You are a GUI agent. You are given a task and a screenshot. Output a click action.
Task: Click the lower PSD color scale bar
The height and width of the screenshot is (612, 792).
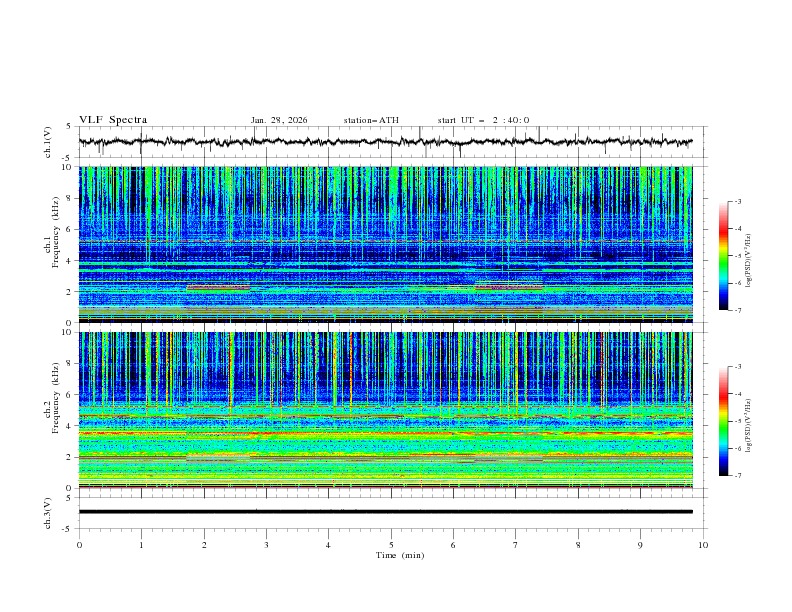click(724, 421)
